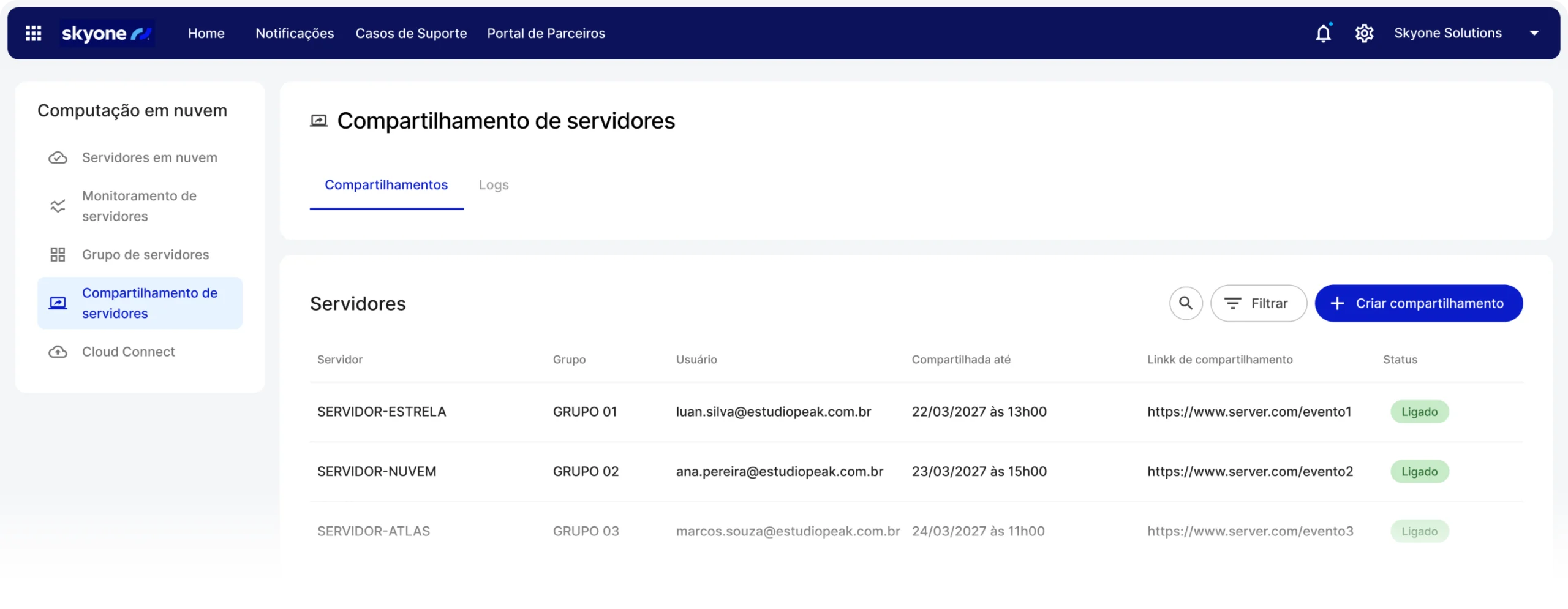Click the Compartilhamento de servidores share icon
The width and height of the screenshot is (1568, 609).
click(x=58, y=303)
